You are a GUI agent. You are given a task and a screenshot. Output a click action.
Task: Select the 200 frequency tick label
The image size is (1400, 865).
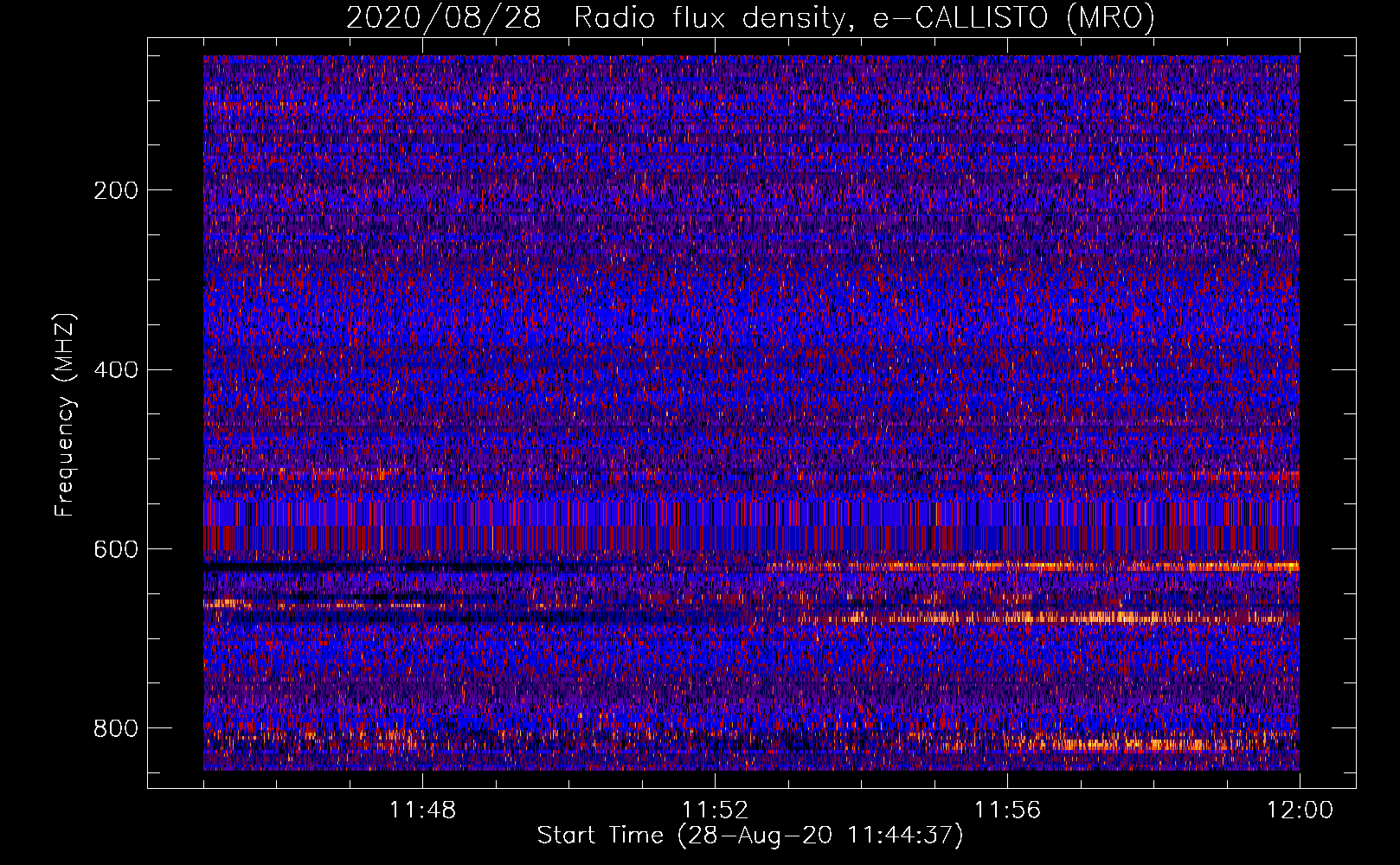point(116,190)
